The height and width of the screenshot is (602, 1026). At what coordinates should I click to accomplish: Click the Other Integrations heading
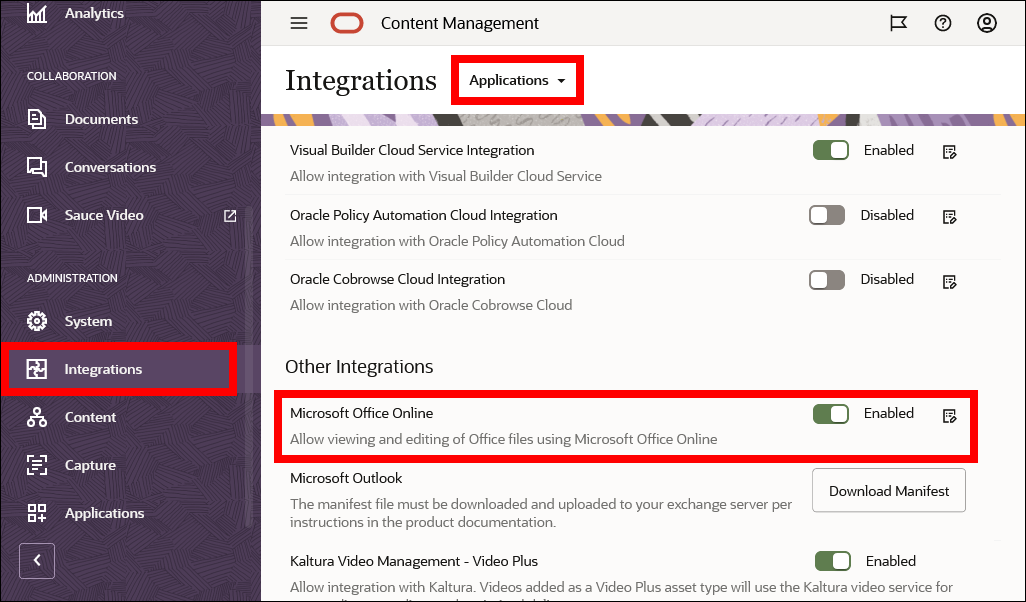point(359,366)
